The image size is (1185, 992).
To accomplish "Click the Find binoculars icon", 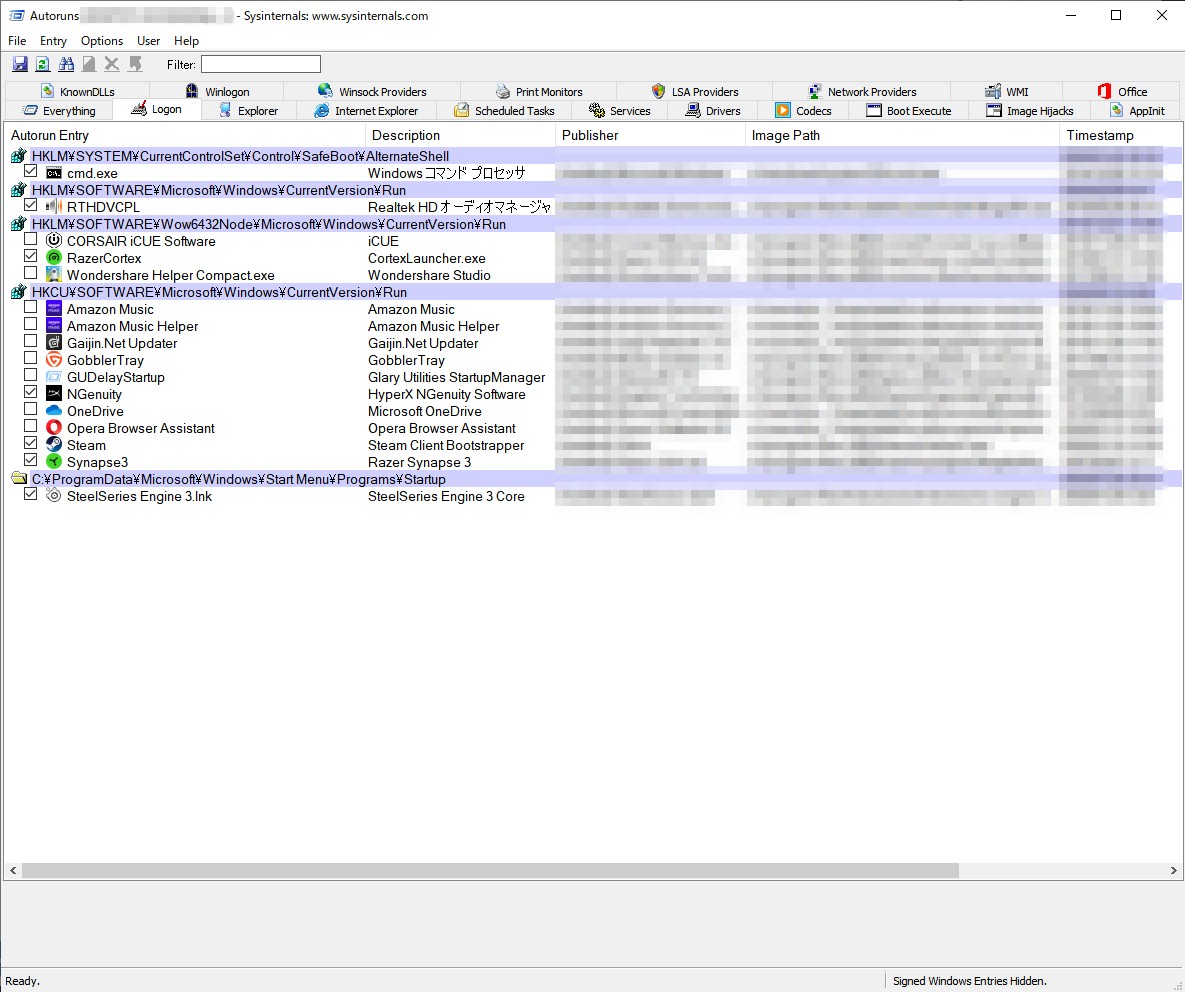I will (x=67, y=64).
